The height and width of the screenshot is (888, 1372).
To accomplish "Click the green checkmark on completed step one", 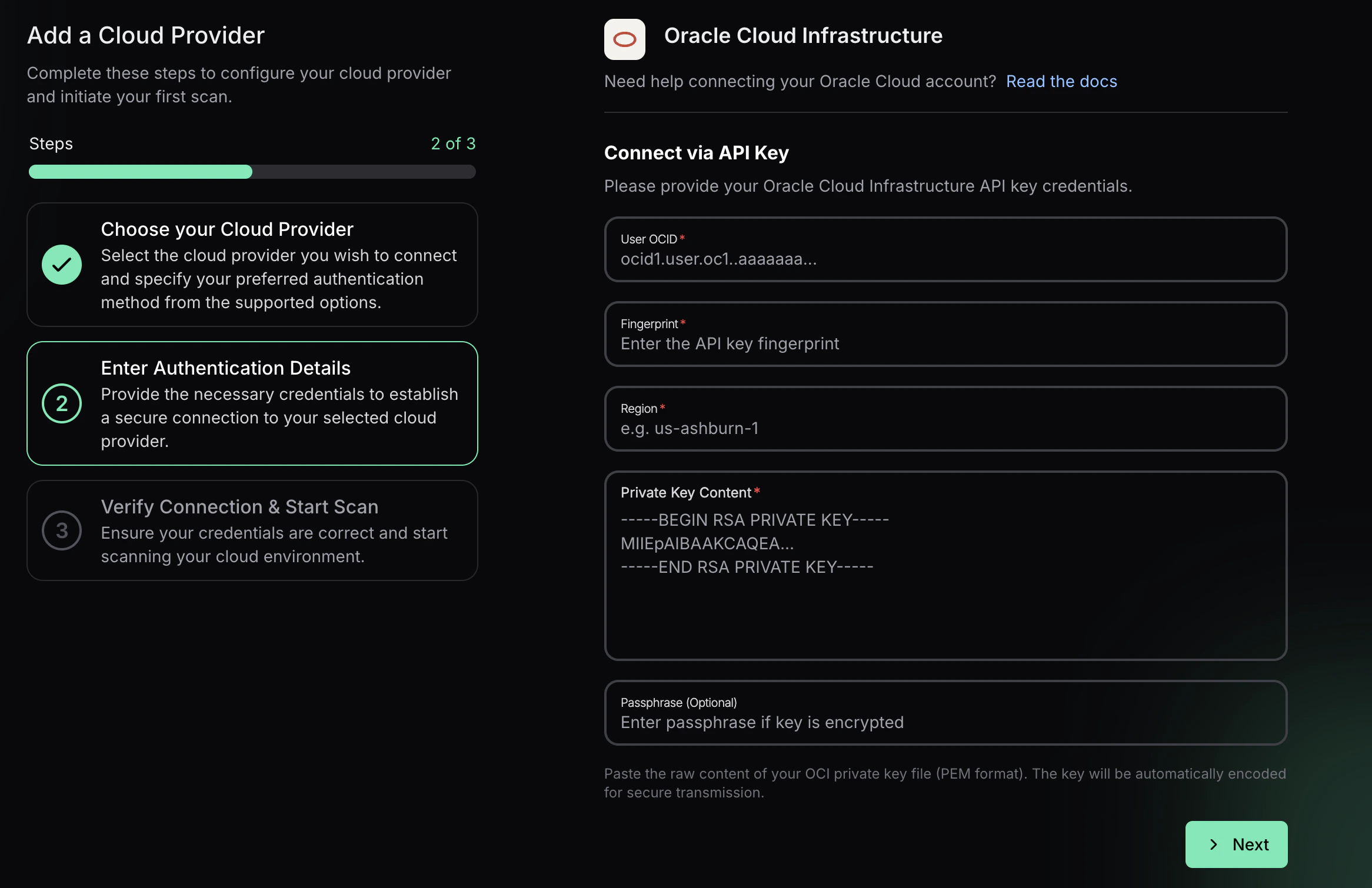I will click(62, 265).
